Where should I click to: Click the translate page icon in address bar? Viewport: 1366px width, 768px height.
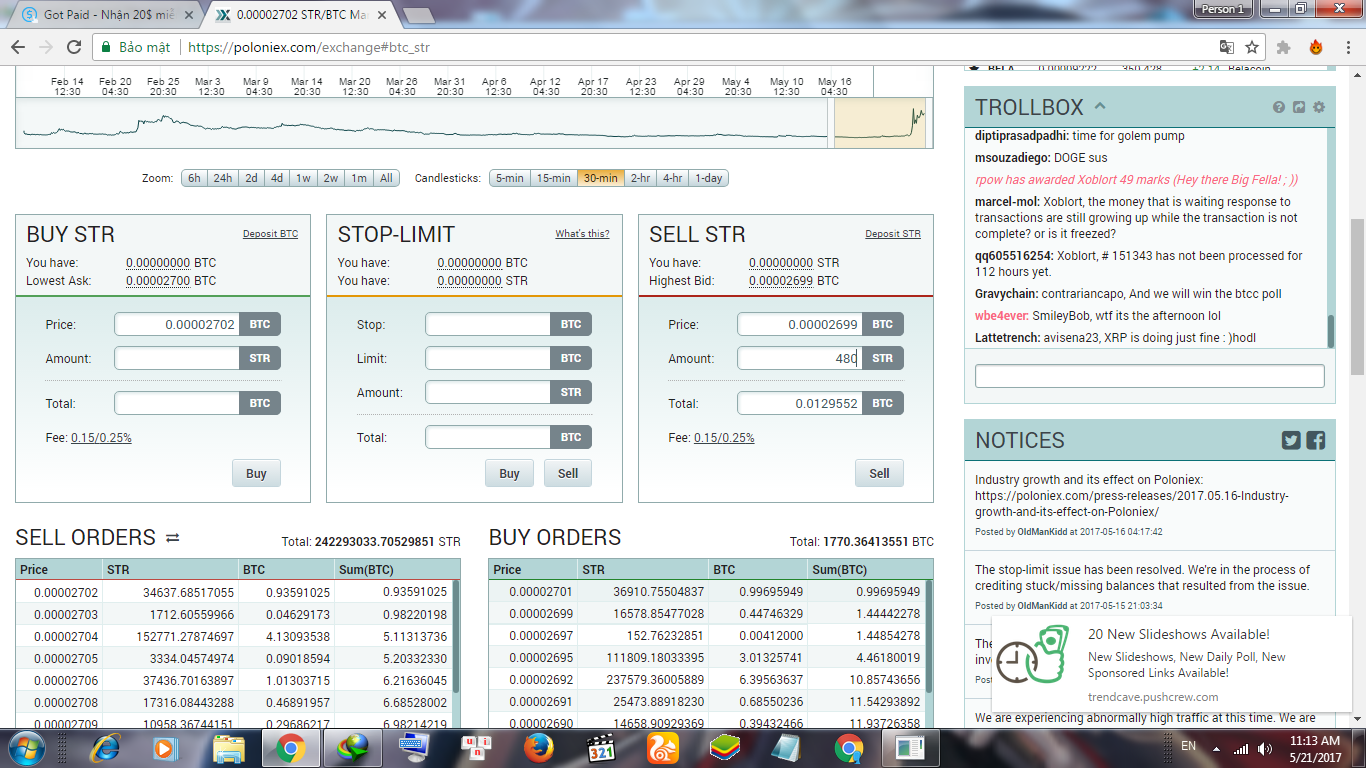click(1226, 47)
